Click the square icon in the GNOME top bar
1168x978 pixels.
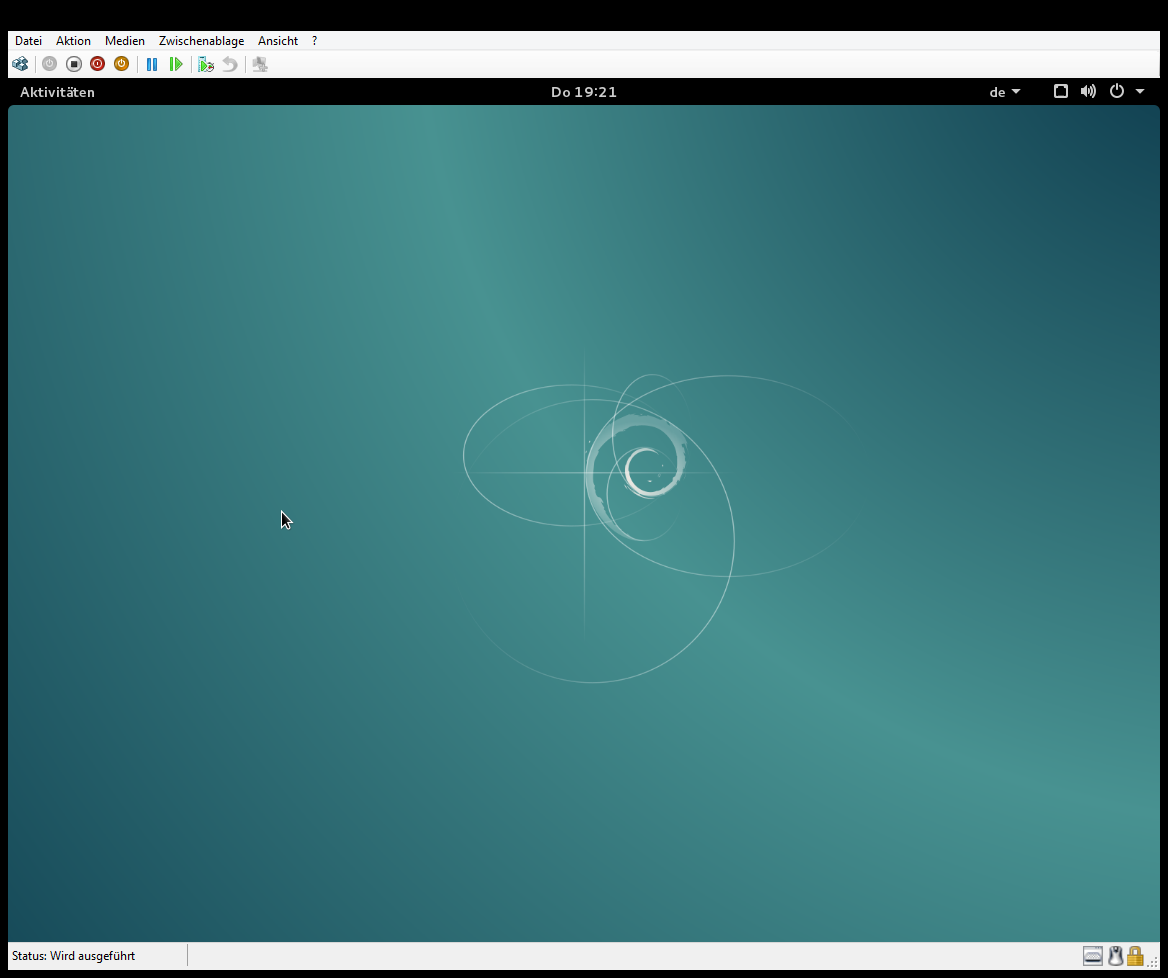[1061, 91]
